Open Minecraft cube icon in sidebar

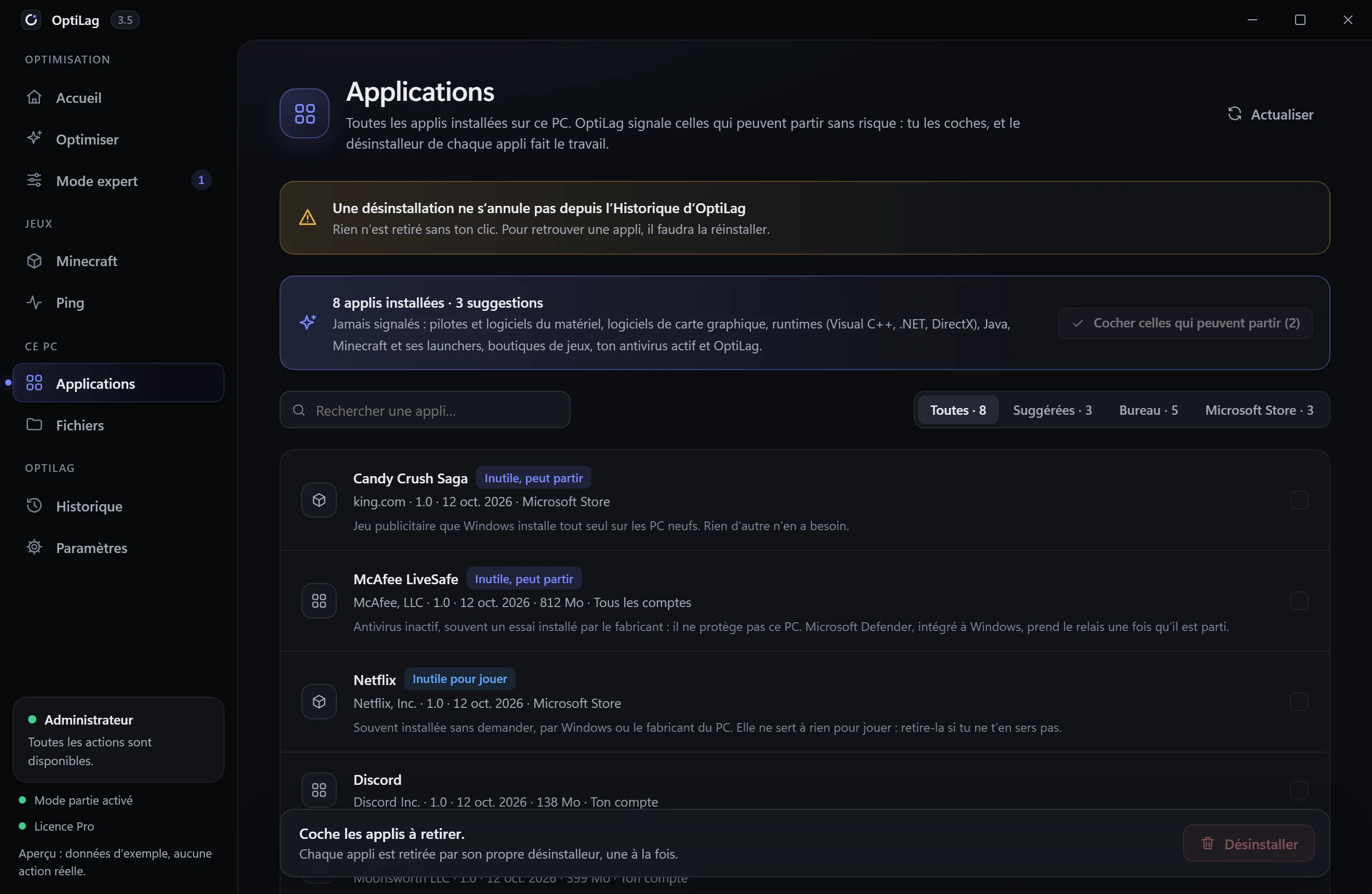click(x=34, y=260)
